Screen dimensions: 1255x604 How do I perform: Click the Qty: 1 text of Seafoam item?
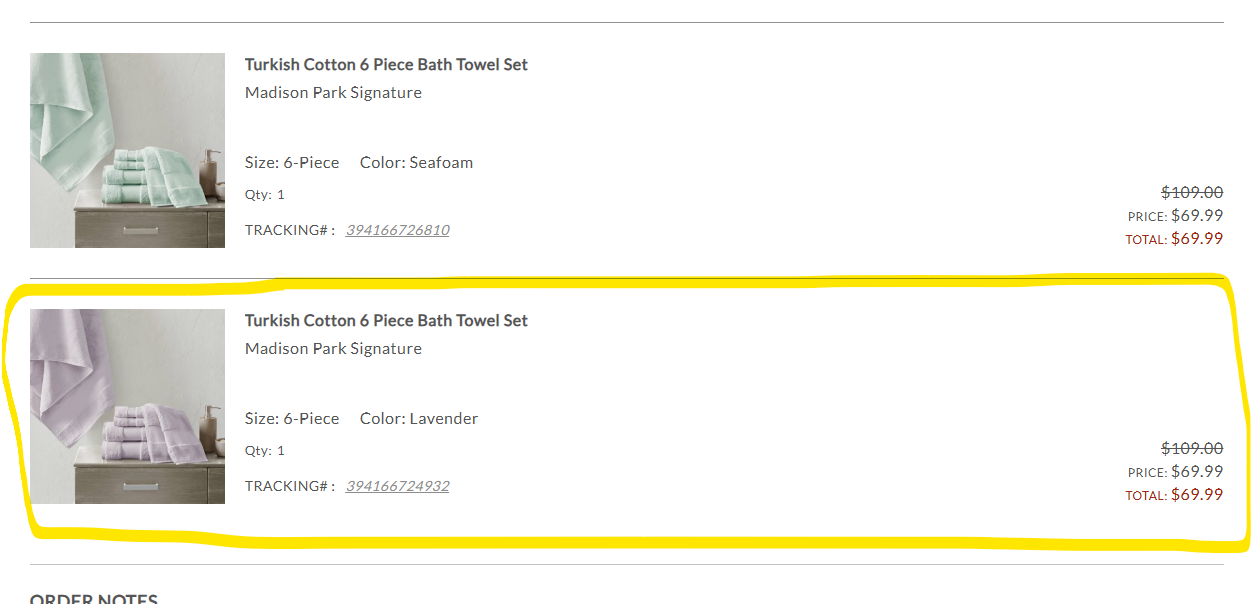pyautogui.click(x=265, y=195)
